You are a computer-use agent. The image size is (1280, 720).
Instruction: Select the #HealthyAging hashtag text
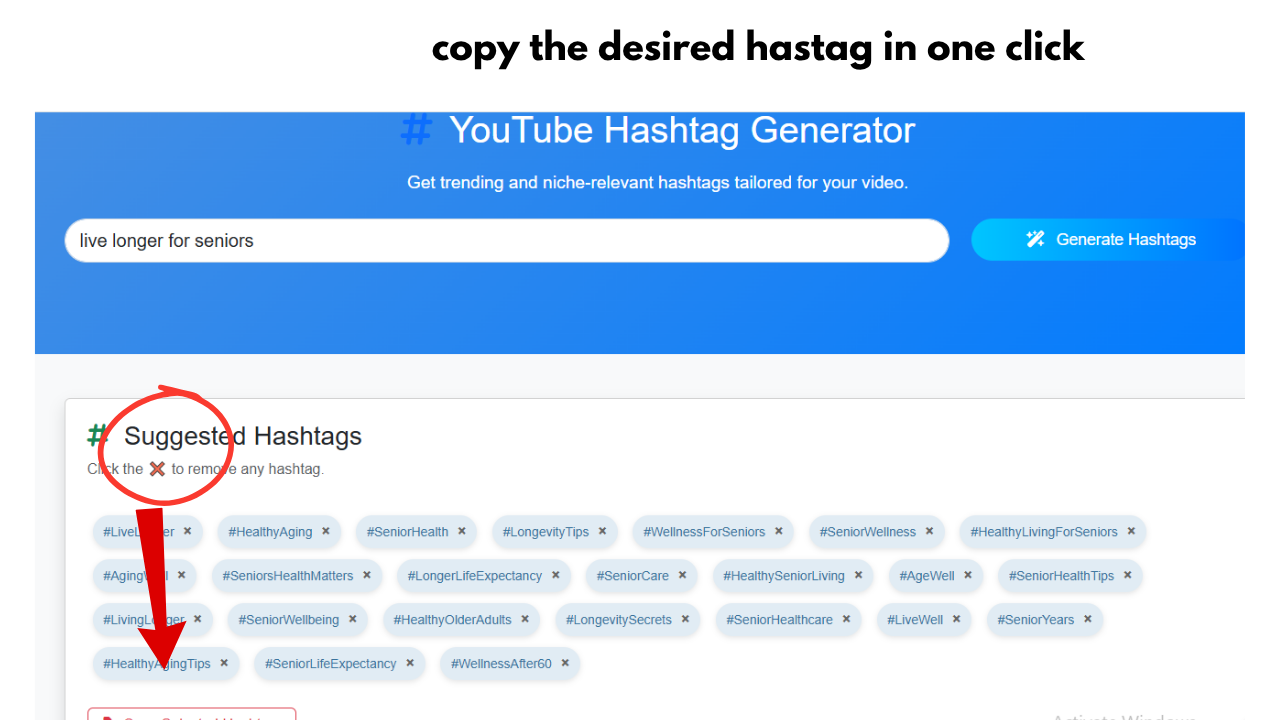point(270,532)
